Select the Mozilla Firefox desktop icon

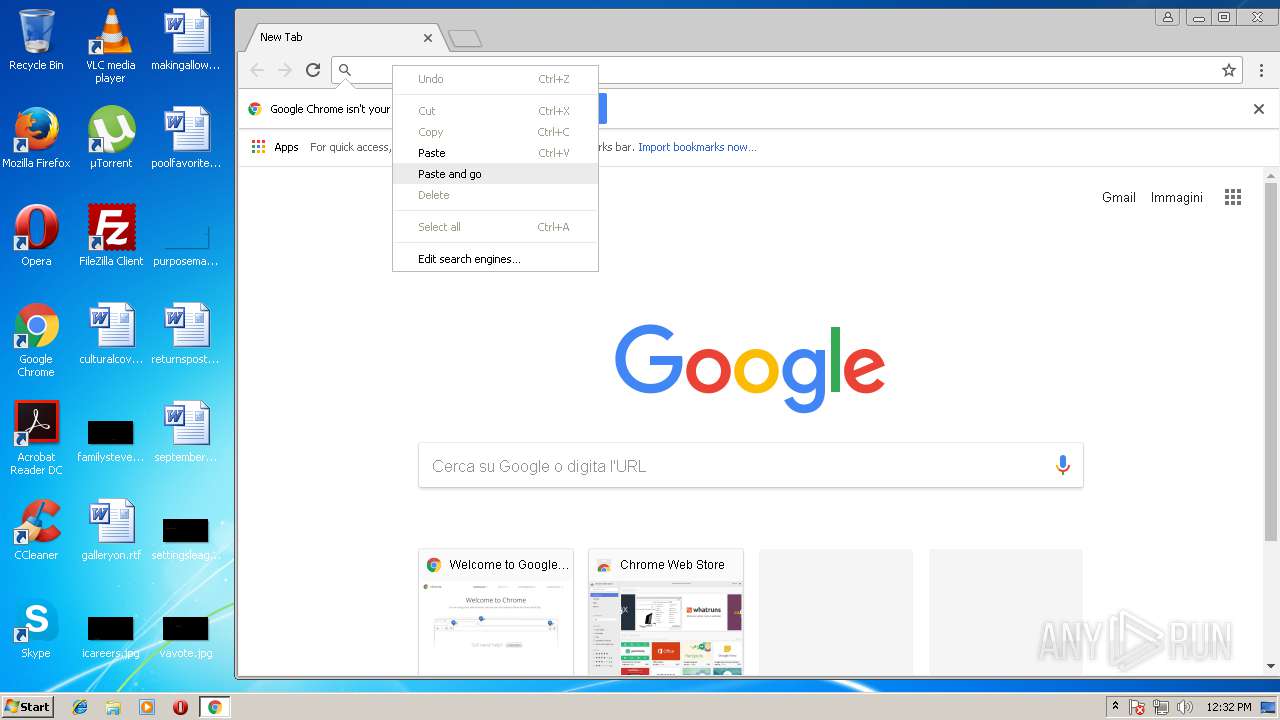click(36, 138)
